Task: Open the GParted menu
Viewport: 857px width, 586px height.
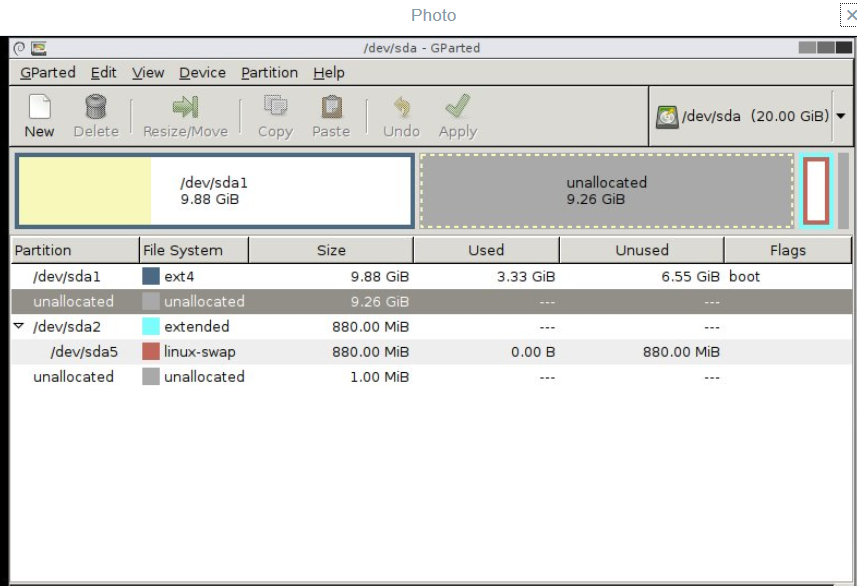Action: 47,72
